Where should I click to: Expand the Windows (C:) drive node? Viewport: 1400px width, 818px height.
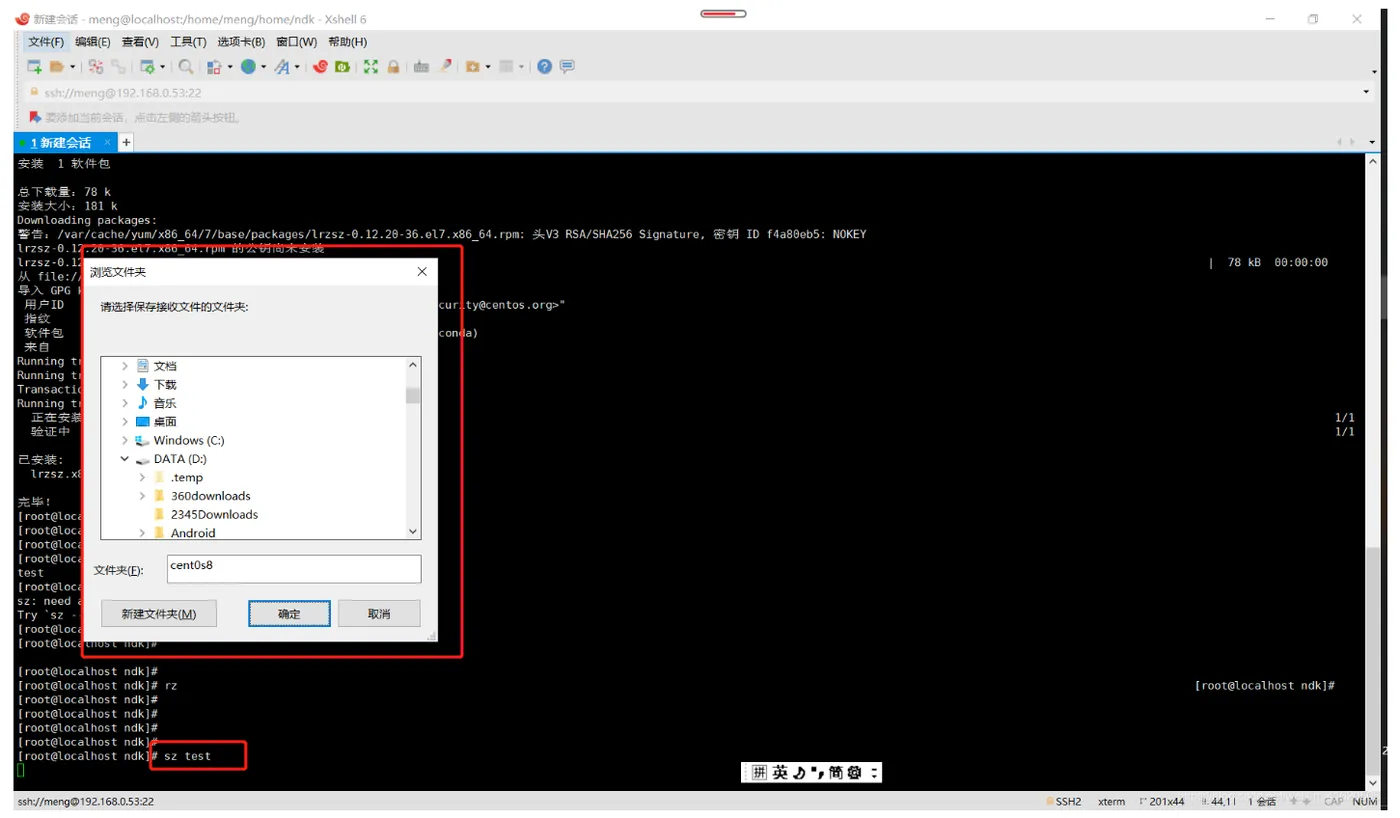pos(124,440)
